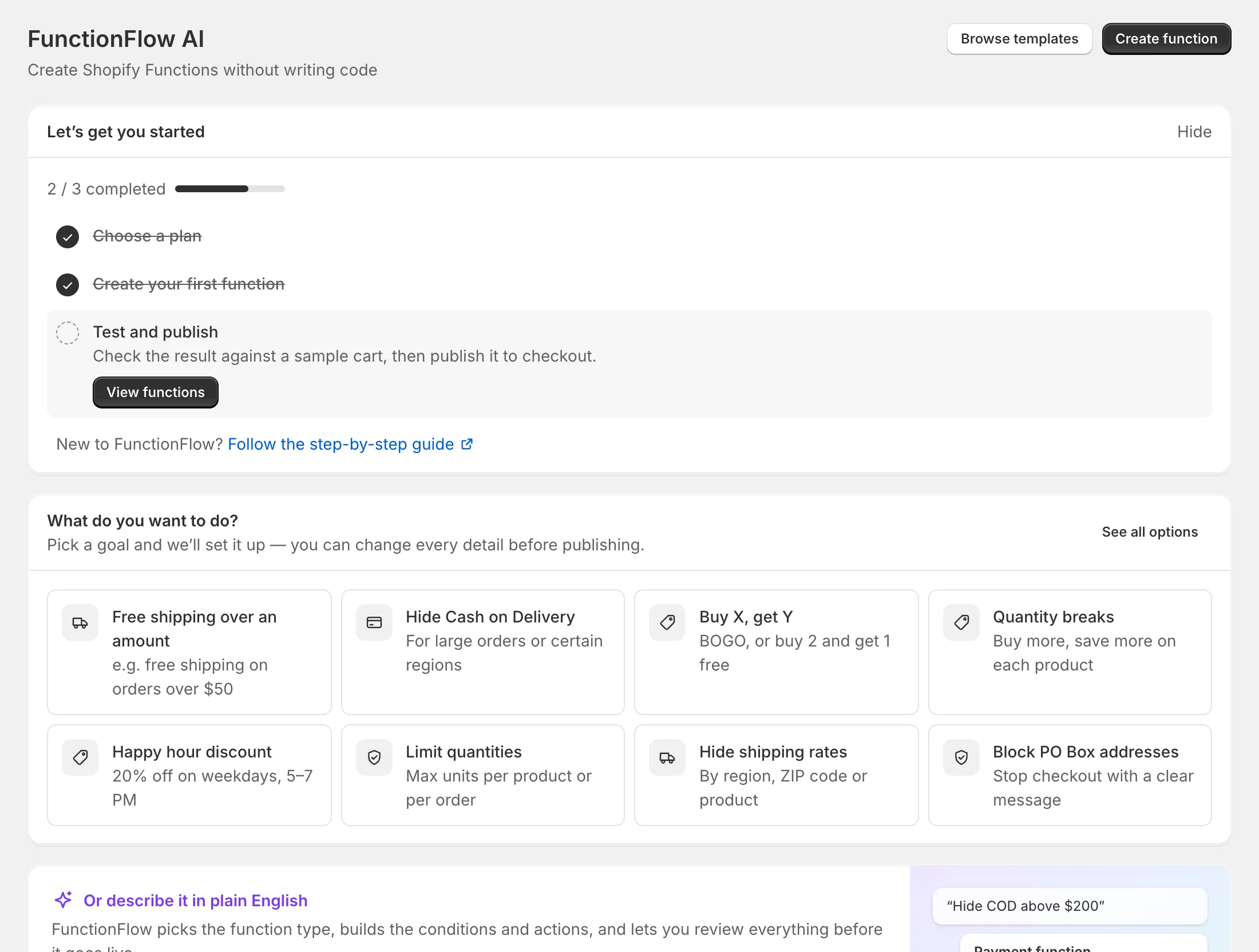Image resolution: width=1259 pixels, height=952 pixels.
Task: Choose the Buy X, get Y goal
Action: click(777, 652)
